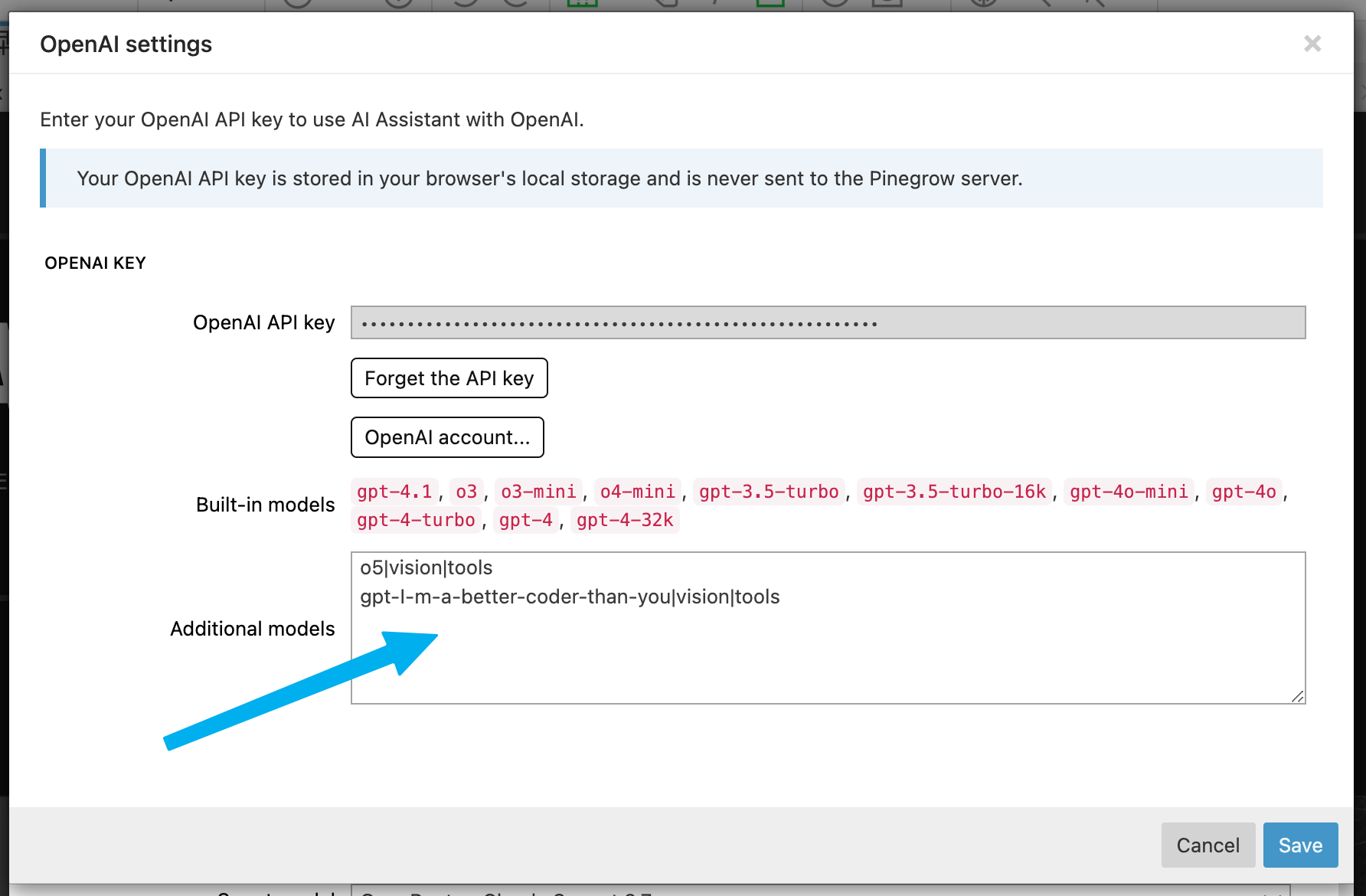The width and height of the screenshot is (1366, 896).
Task: Click the OpenAI settings dialog title
Action: click(126, 44)
